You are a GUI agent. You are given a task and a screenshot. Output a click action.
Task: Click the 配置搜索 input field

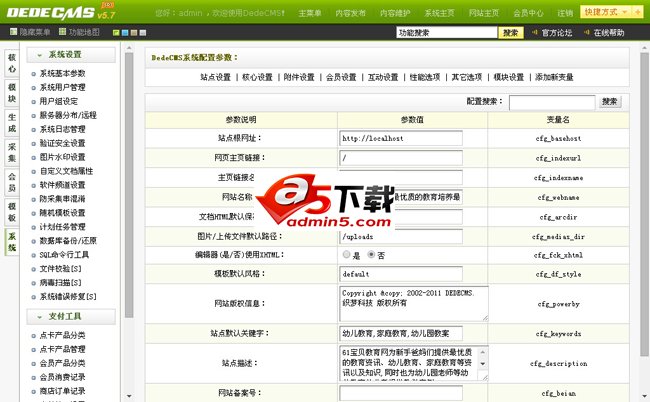pos(552,102)
